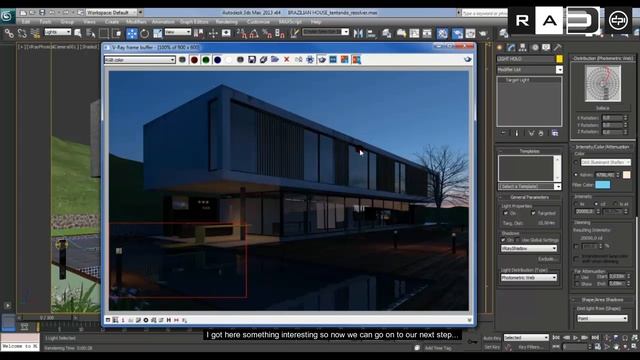Open the Utilities hammer tab

(558, 48)
